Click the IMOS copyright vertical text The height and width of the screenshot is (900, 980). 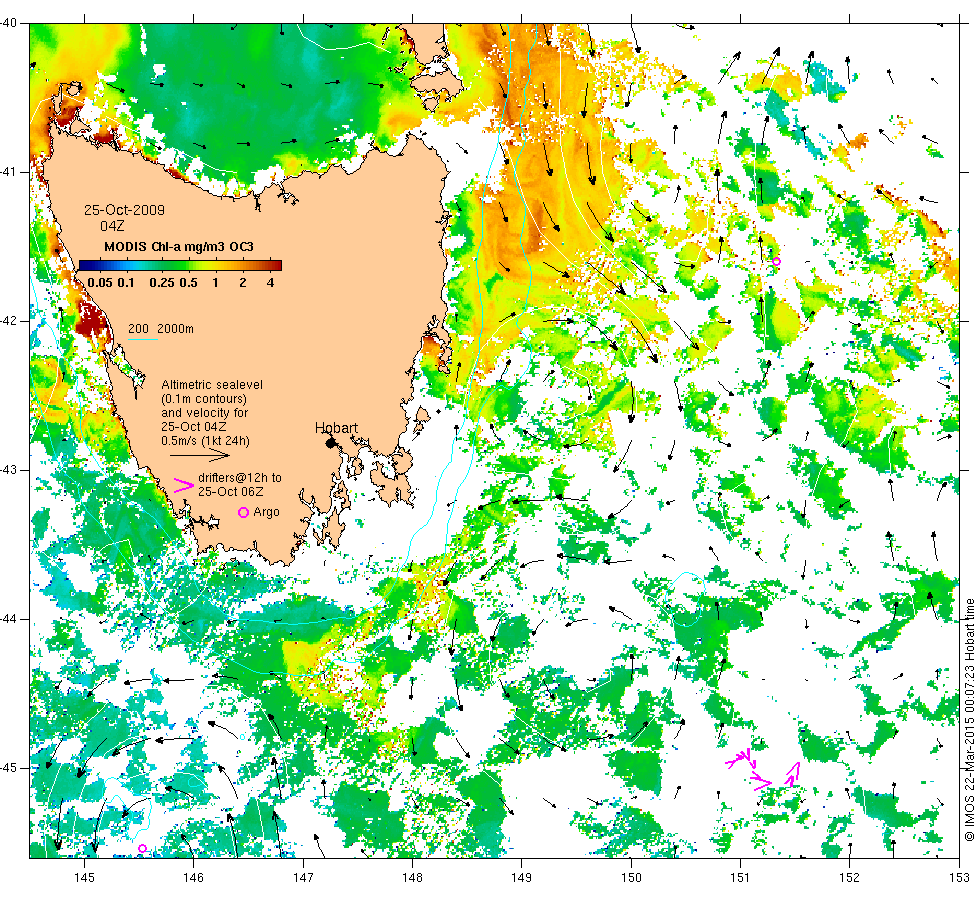pyautogui.click(x=969, y=719)
